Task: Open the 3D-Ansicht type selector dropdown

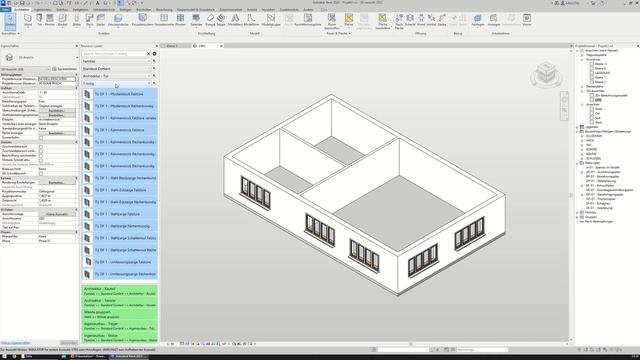Action: pos(39,58)
